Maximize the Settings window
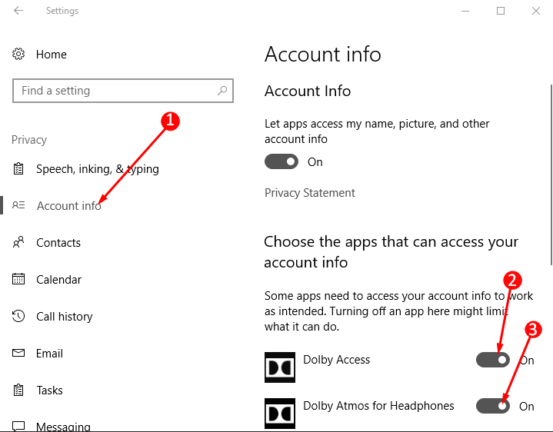 tap(500, 11)
